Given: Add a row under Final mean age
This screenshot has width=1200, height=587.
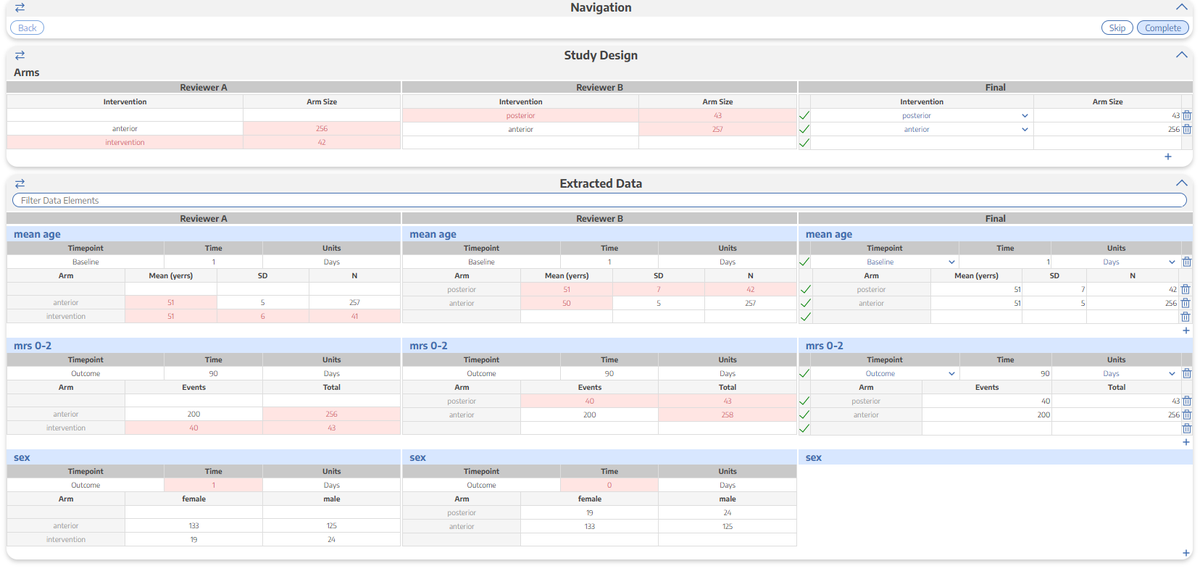Looking at the screenshot, I should [x=1187, y=331].
